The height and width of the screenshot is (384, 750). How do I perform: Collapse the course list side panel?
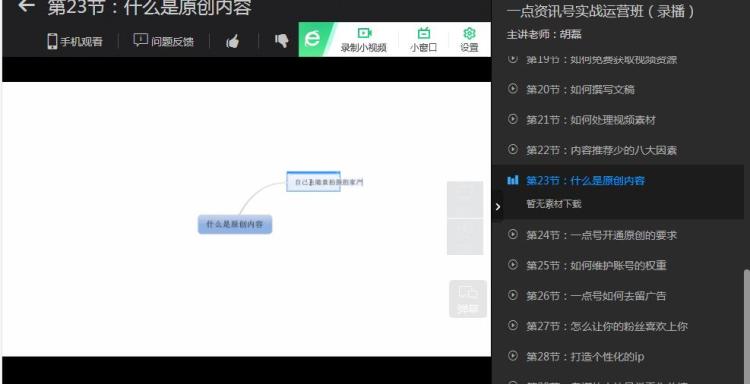point(497,207)
